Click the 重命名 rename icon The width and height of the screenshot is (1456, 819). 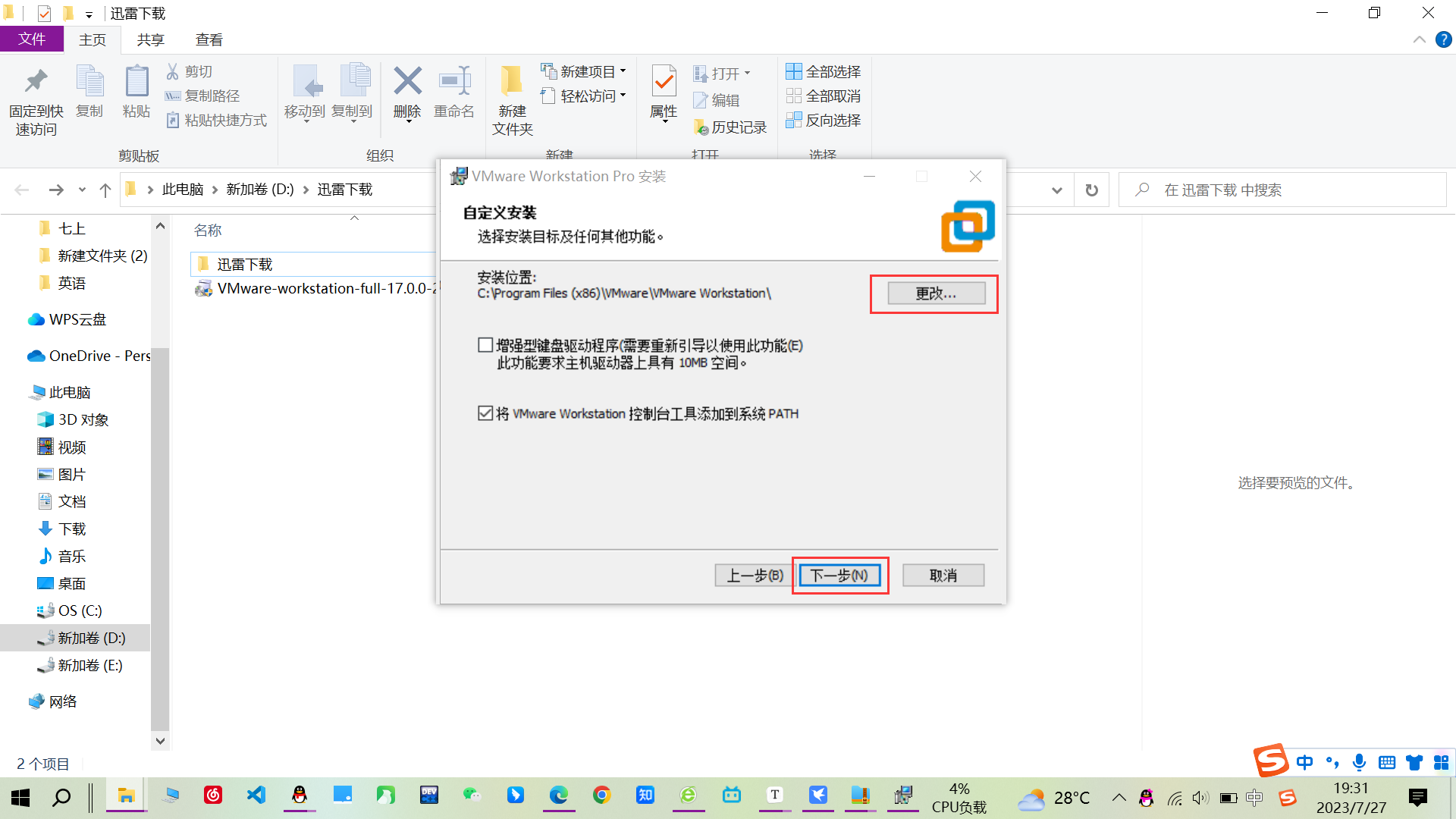pyautogui.click(x=454, y=81)
